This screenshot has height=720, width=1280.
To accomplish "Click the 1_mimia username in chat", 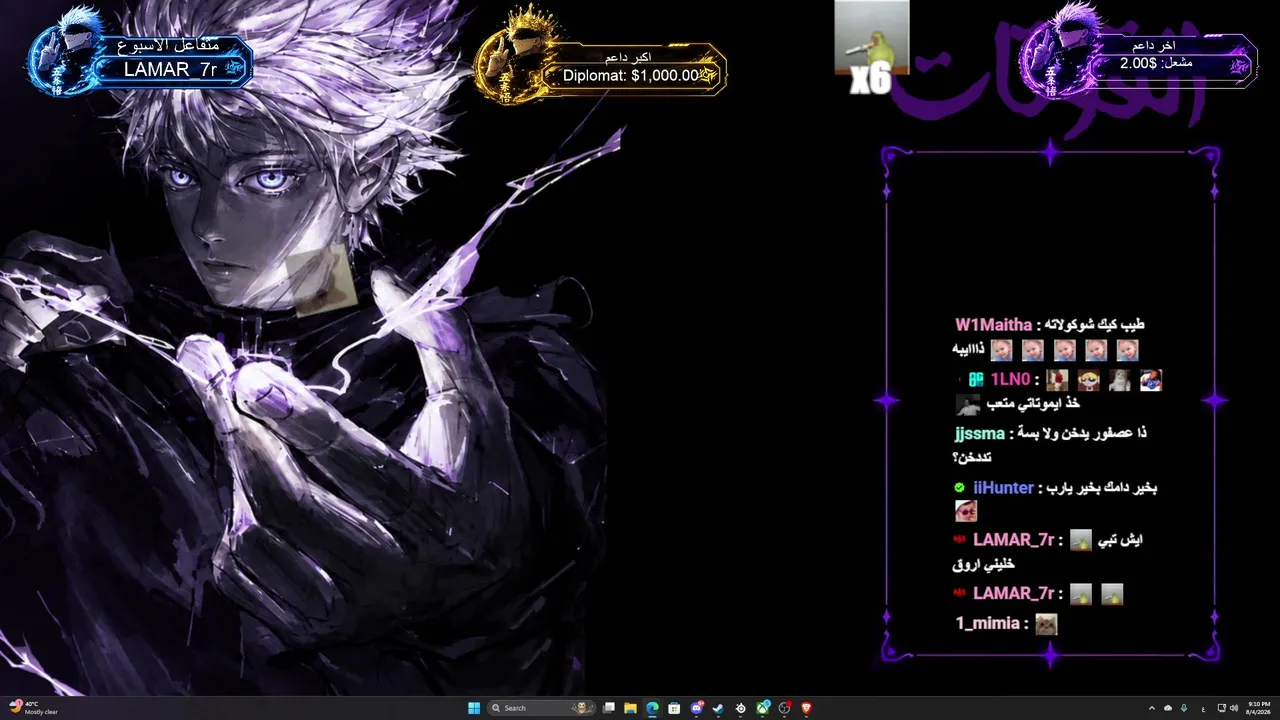I will [987, 624].
